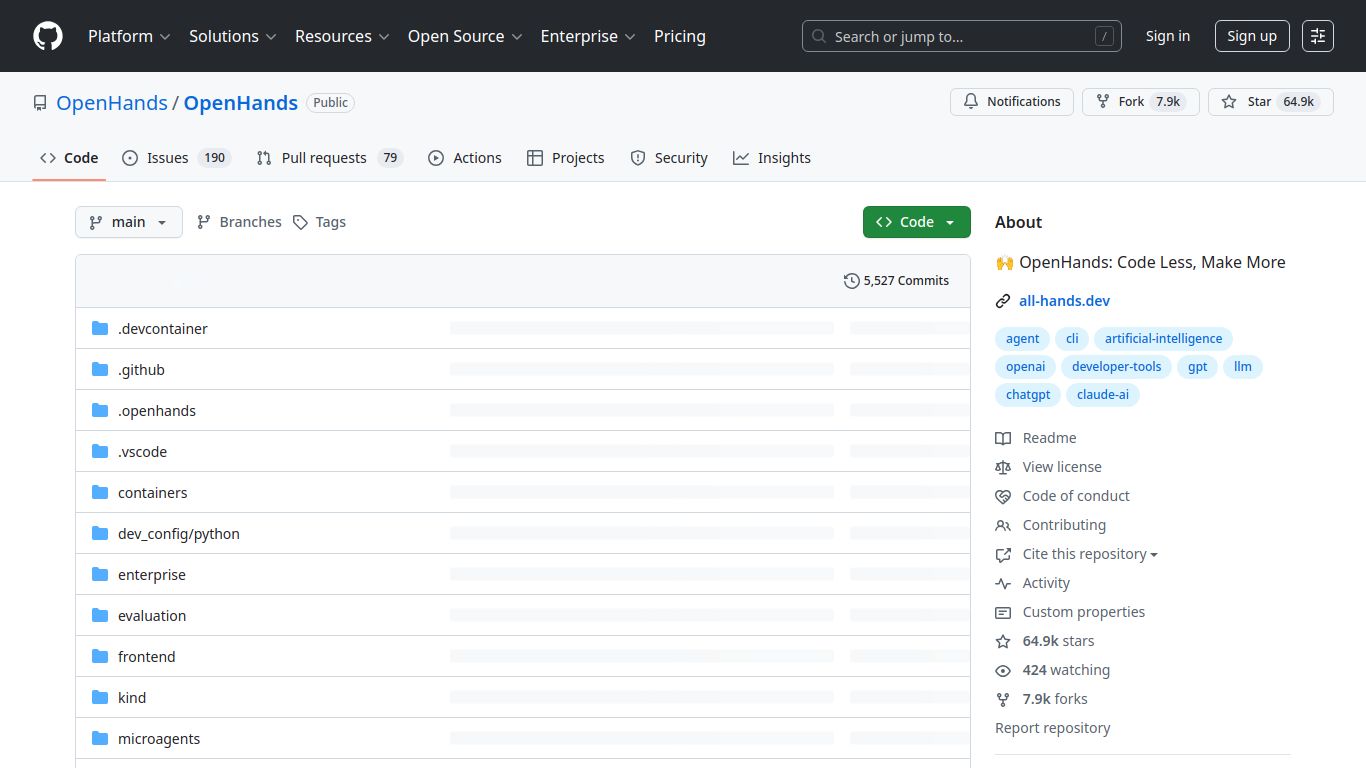
Task: Open the Pull requests tab
Action: point(328,158)
